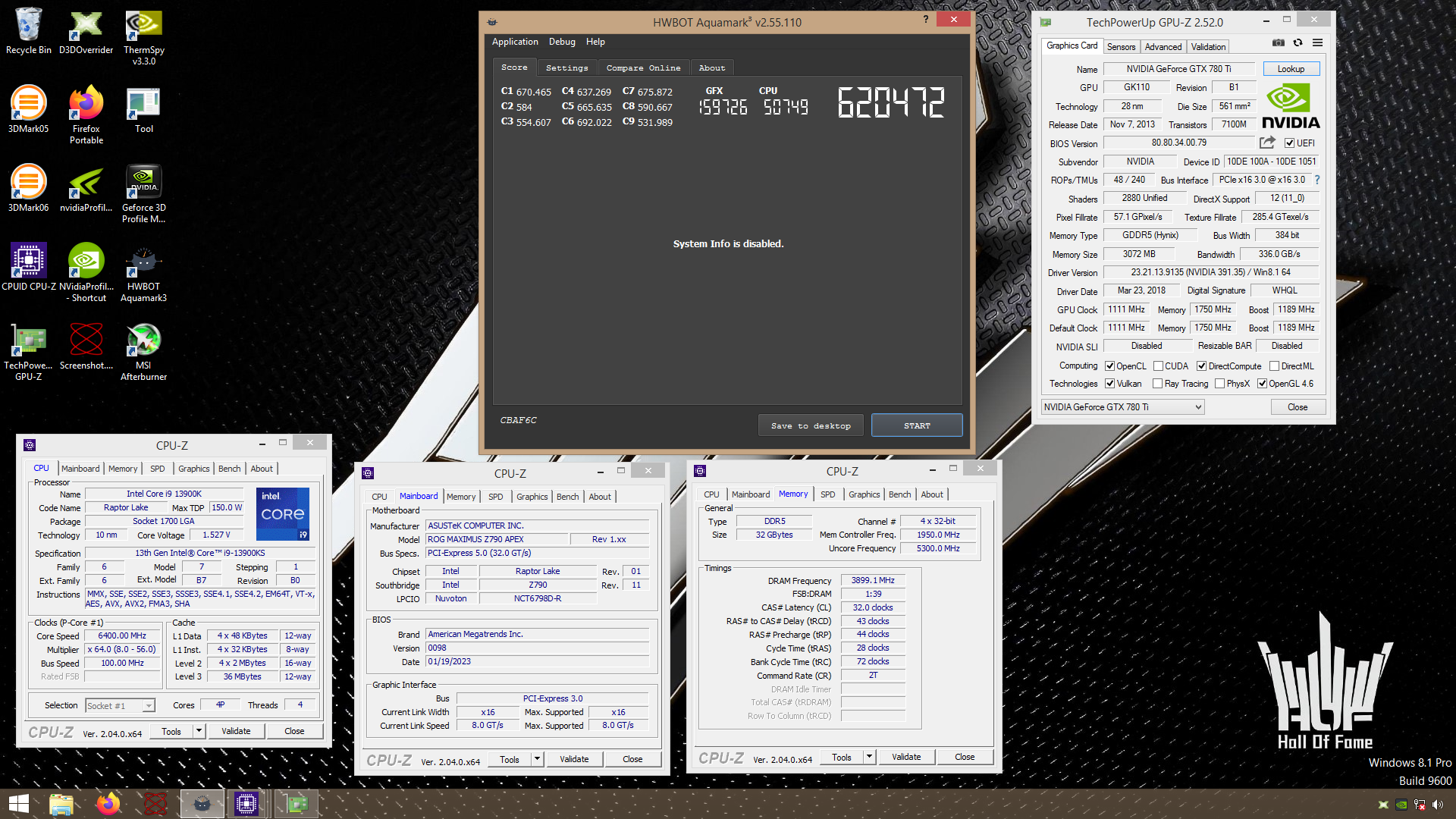Switch to the Sensors tab in GPU-Z

click(1121, 47)
